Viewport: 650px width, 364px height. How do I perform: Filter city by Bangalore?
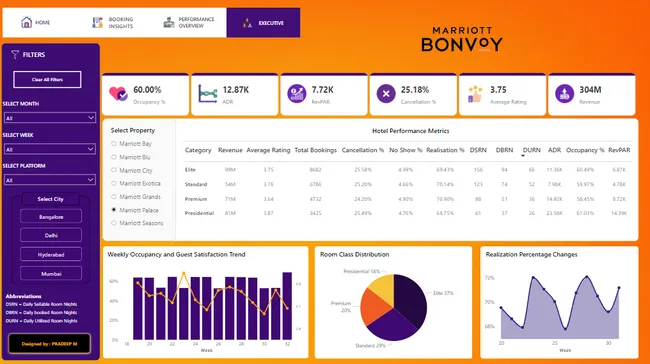(51, 217)
